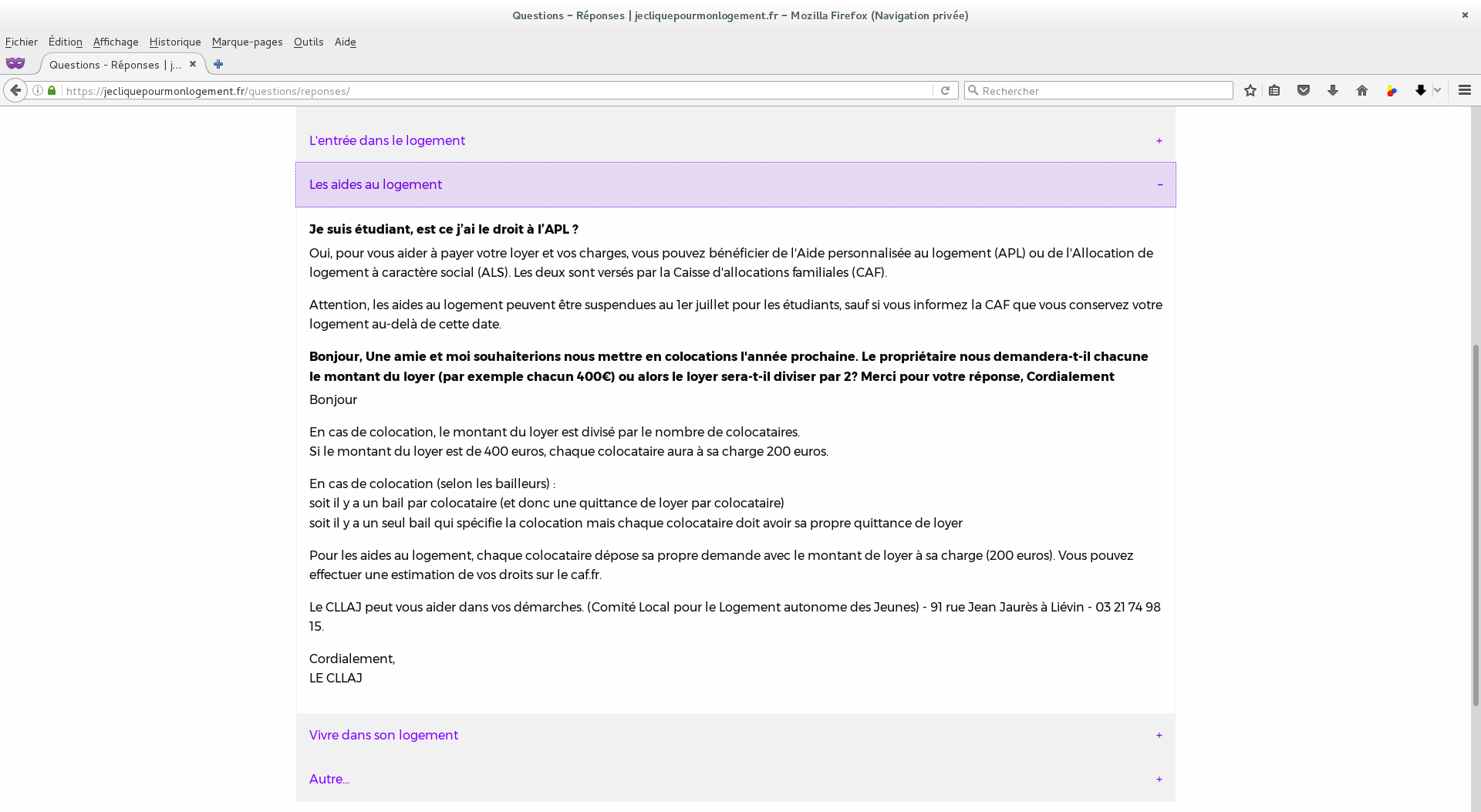1481x812 pixels.
Task: Expand Vivre dans son logement section
Action: click(736, 735)
